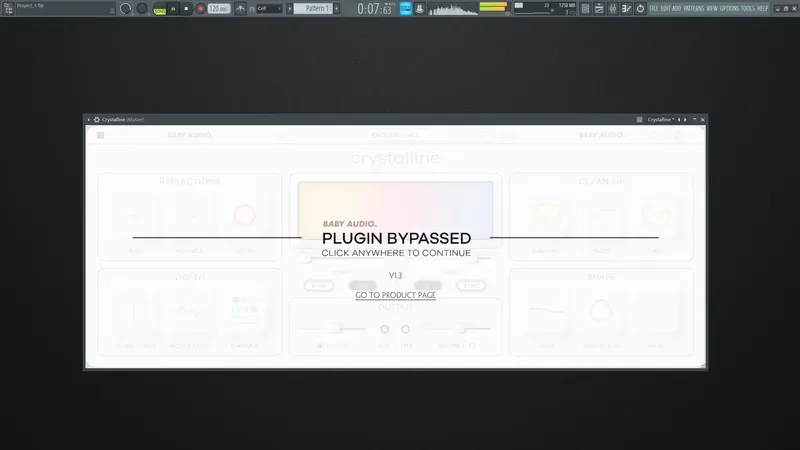800x450 pixels.
Task: Minimize the Crystalline plugin window
Action: [x=694, y=119]
